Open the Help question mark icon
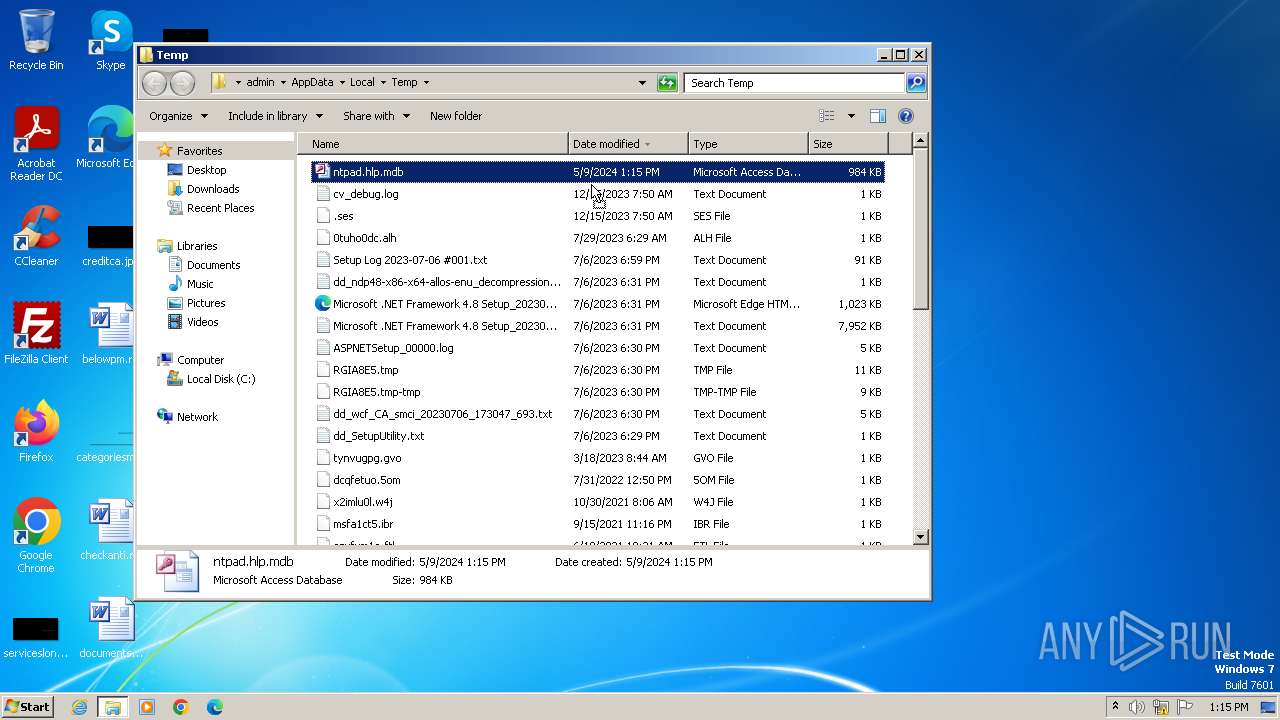Viewport: 1280px width, 720px height. [x=906, y=116]
